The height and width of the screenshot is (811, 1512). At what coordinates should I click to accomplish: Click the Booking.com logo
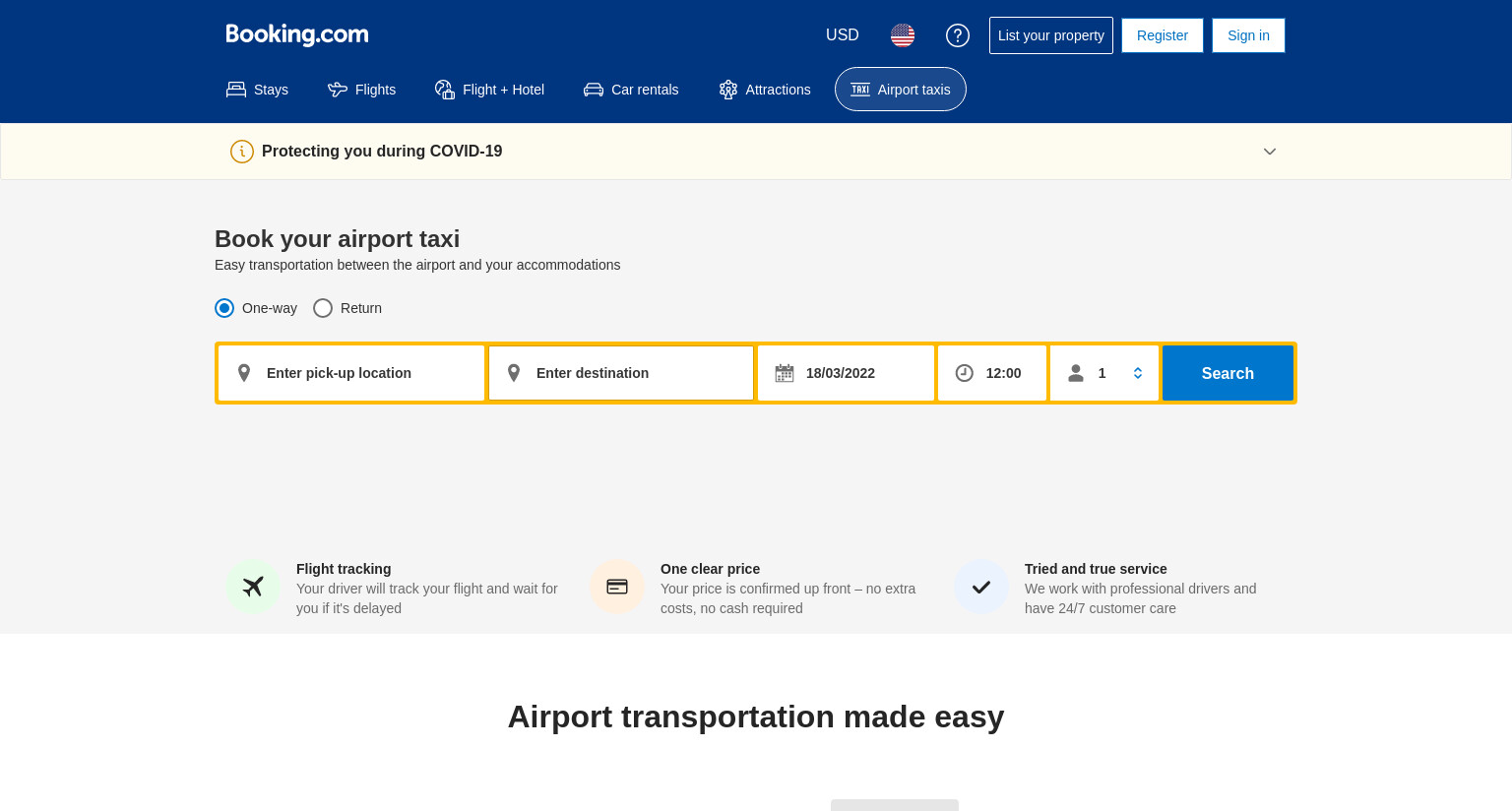(x=297, y=34)
